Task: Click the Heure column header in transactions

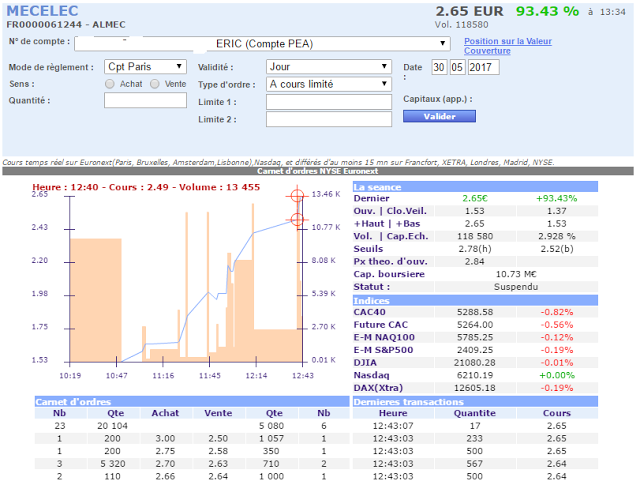Action: (393, 413)
